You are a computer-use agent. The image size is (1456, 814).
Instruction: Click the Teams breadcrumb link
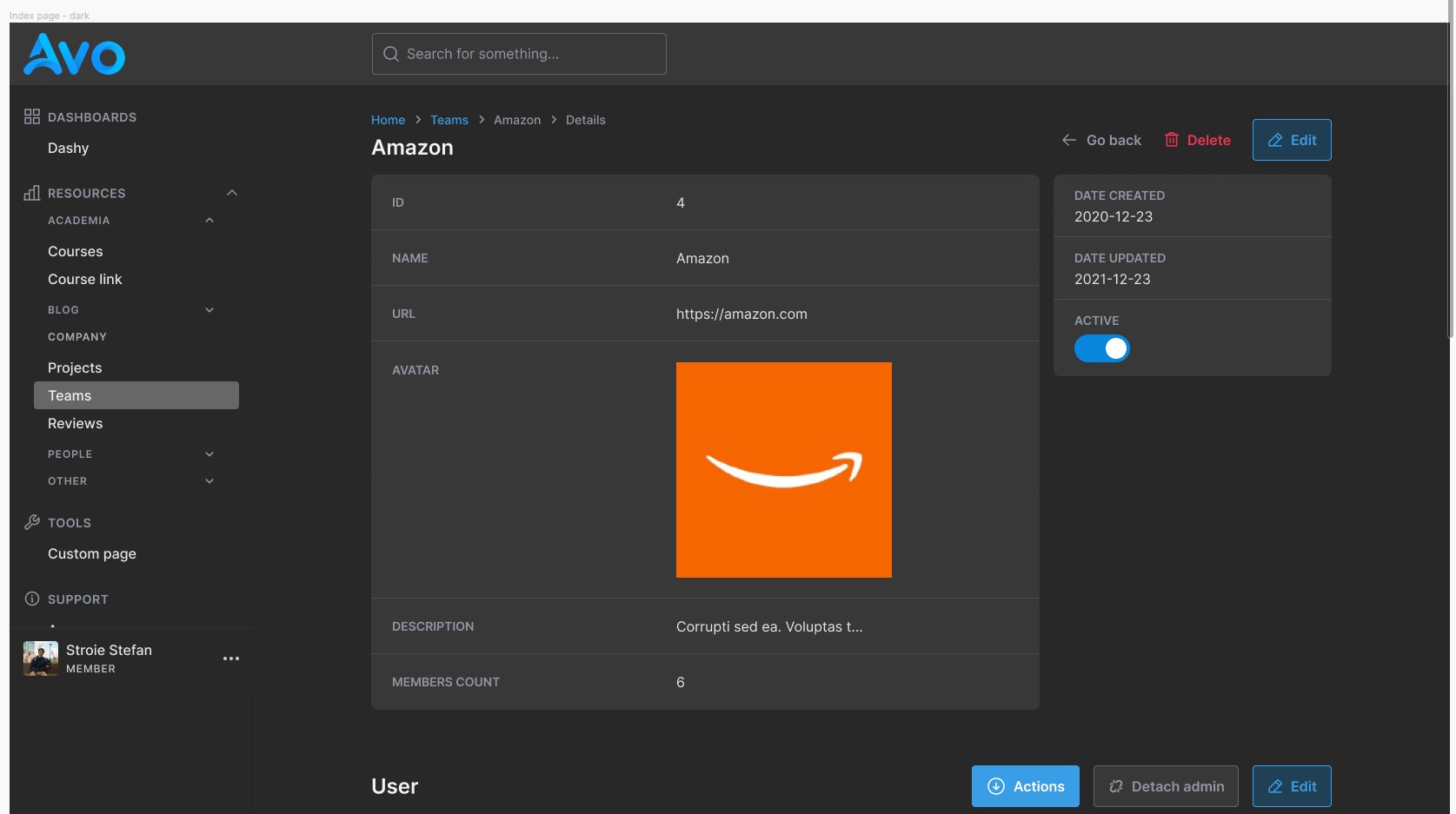click(449, 120)
